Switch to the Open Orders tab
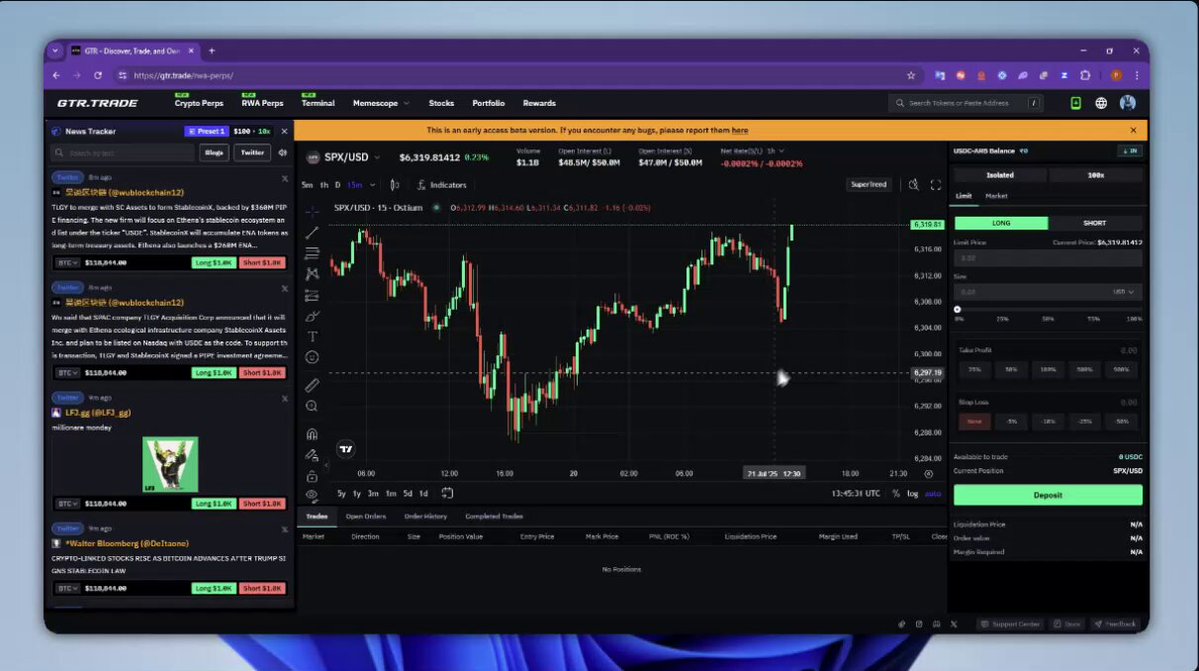Viewport: 1199px width, 671px height. pos(366,517)
